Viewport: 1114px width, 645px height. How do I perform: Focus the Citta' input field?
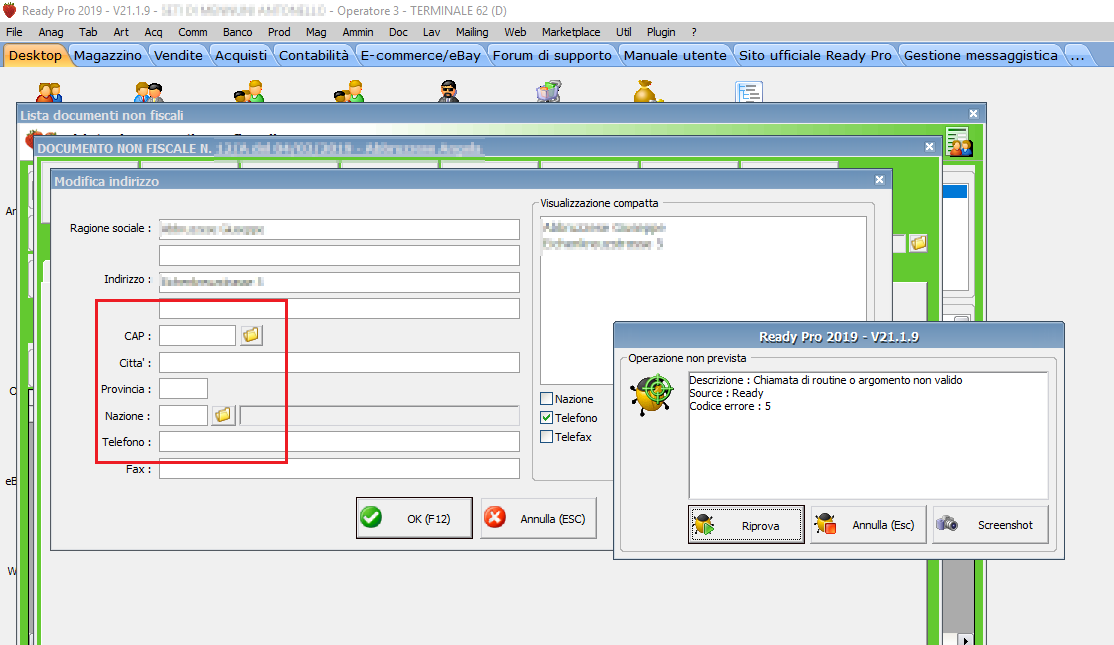[339, 362]
